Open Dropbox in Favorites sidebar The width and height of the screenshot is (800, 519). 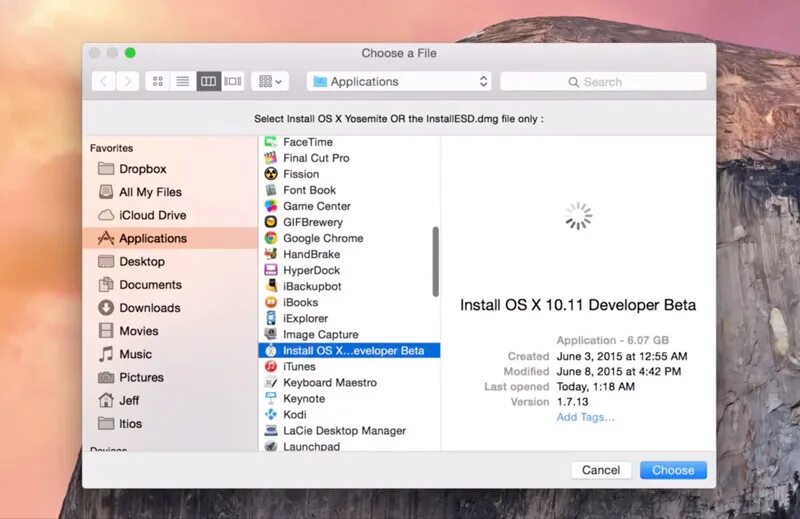click(x=170, y=169)
